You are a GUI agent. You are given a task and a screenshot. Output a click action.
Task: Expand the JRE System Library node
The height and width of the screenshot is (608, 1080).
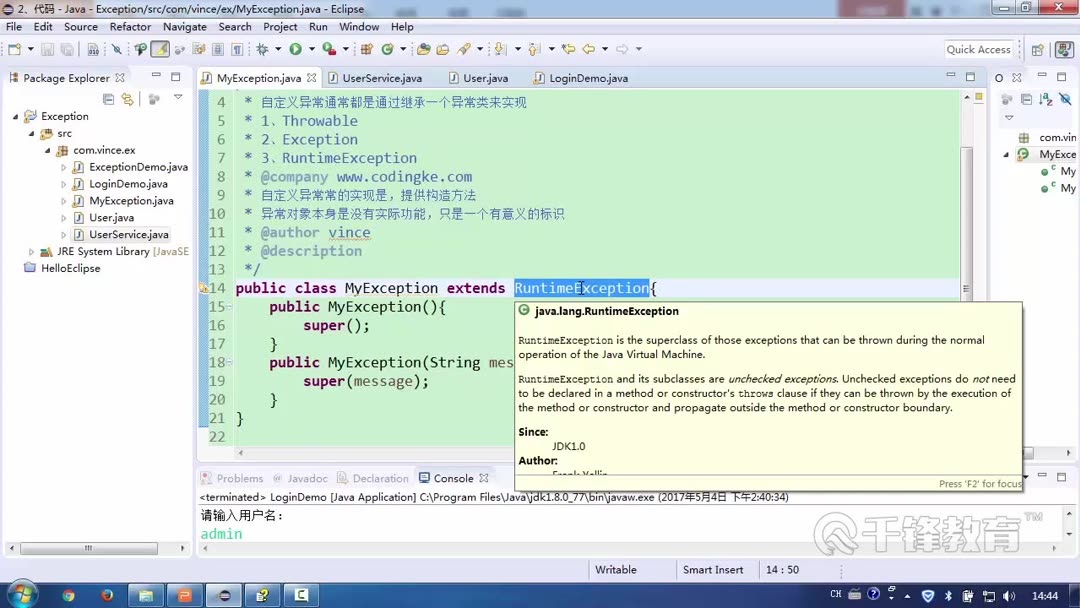coord(32,251)
